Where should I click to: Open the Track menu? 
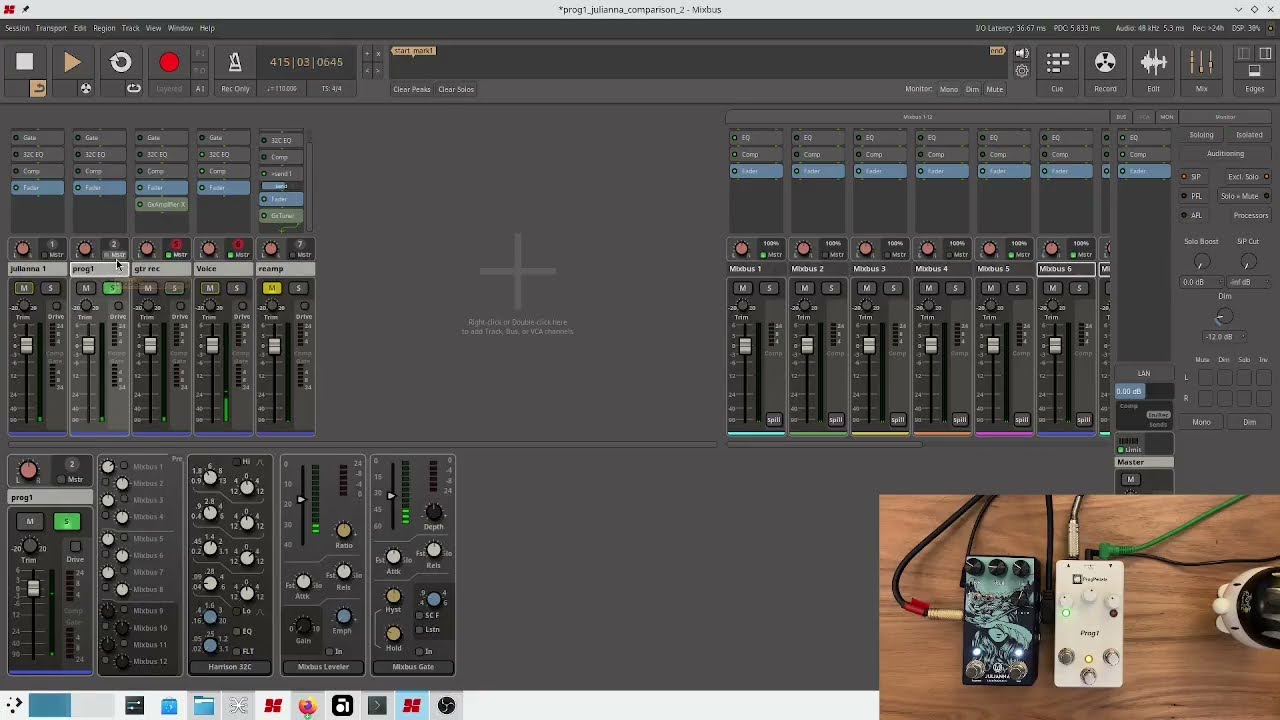(x=130, y=28)
